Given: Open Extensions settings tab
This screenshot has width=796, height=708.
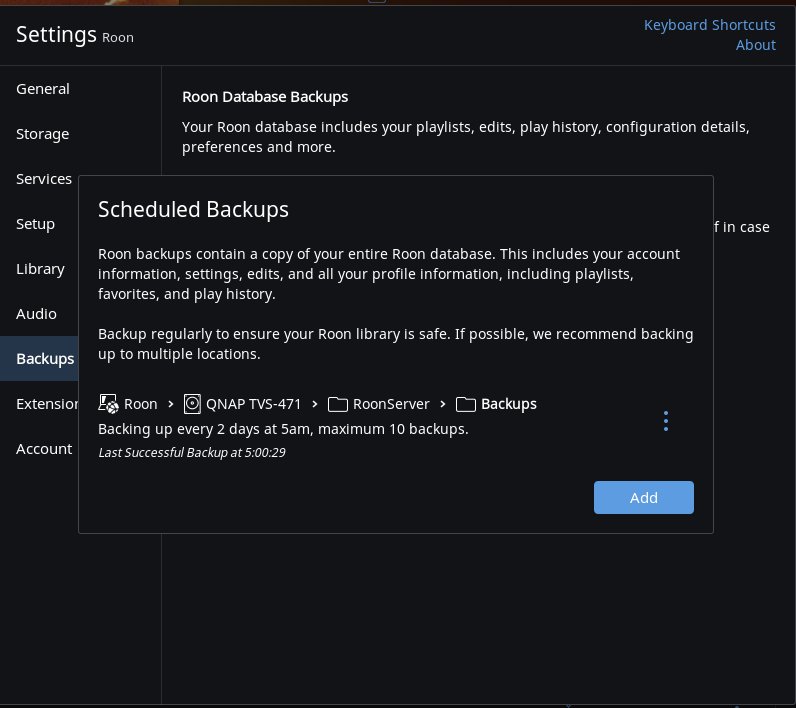Looking at the screenshot, I should tap(47, 404).
